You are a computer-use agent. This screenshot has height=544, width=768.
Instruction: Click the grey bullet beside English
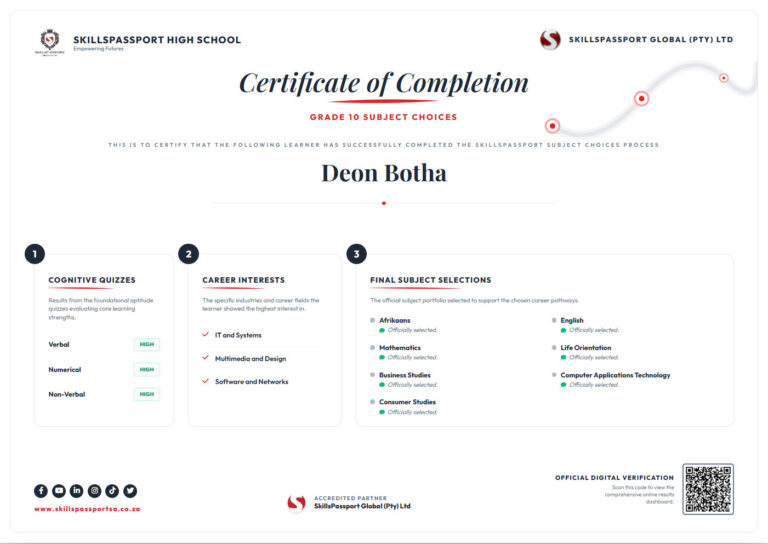pyautogui.click(x=554, y=320)
